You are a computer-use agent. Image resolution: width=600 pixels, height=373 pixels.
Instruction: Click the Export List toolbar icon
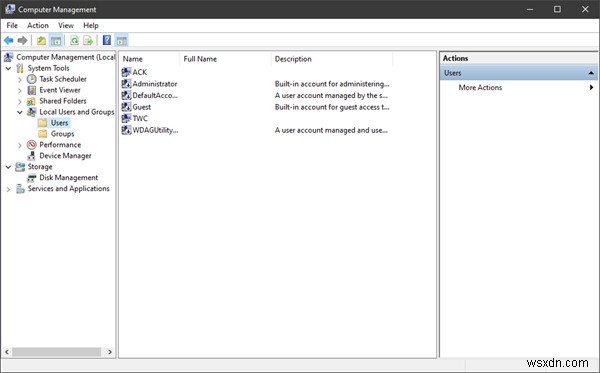[88, 40]
